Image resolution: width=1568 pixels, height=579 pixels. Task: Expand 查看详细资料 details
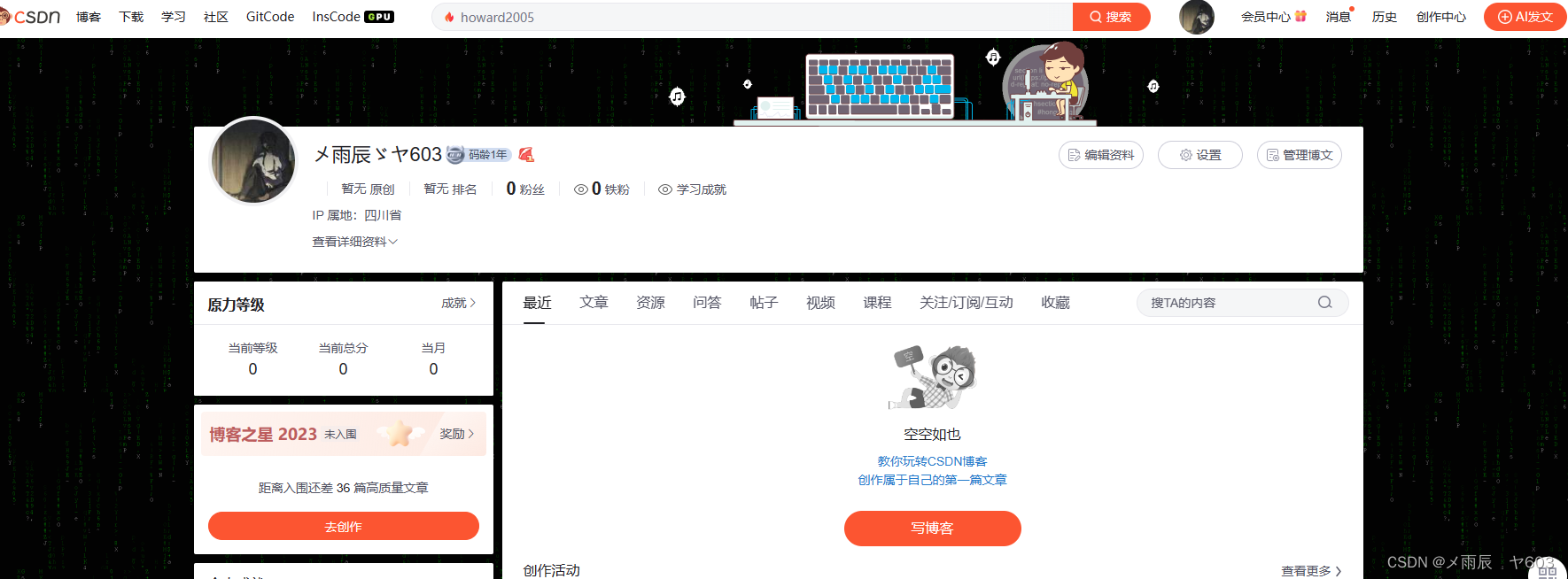354,242
